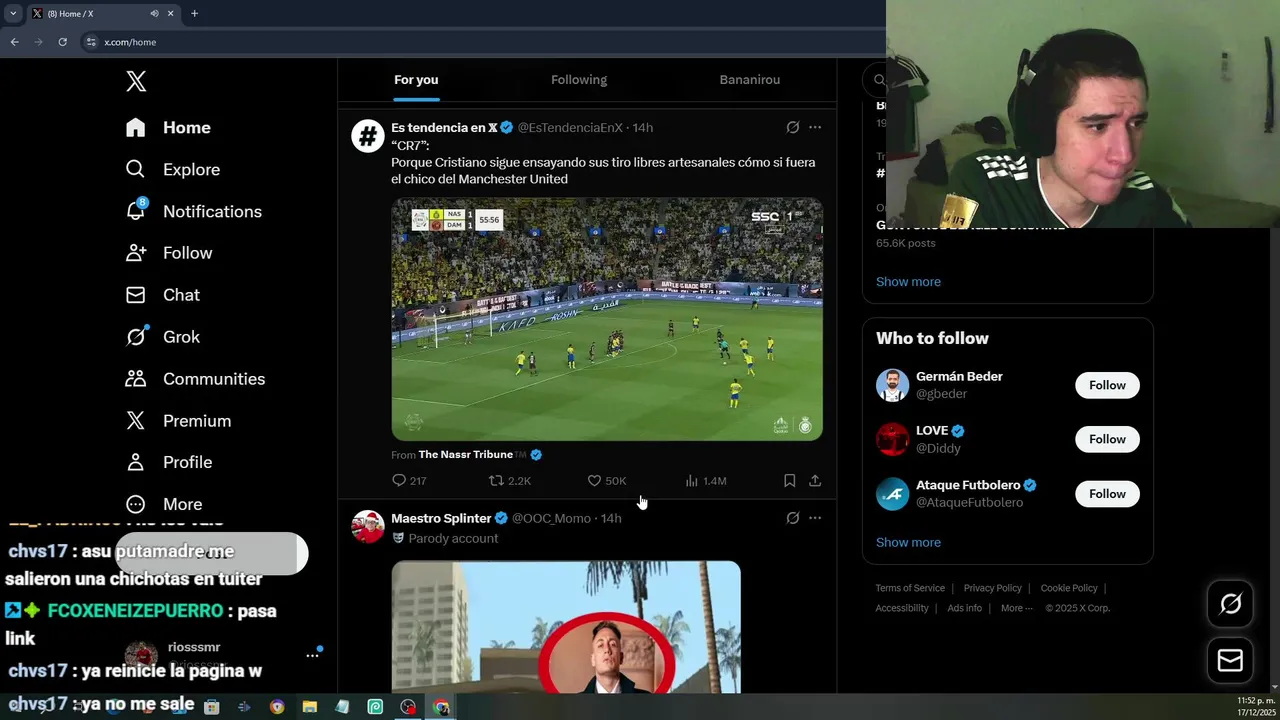The height and width of the screenshot is (720, 1280).
Task: Switch to the For you tab
Action: pyautogui.click(x=416, y=80)
